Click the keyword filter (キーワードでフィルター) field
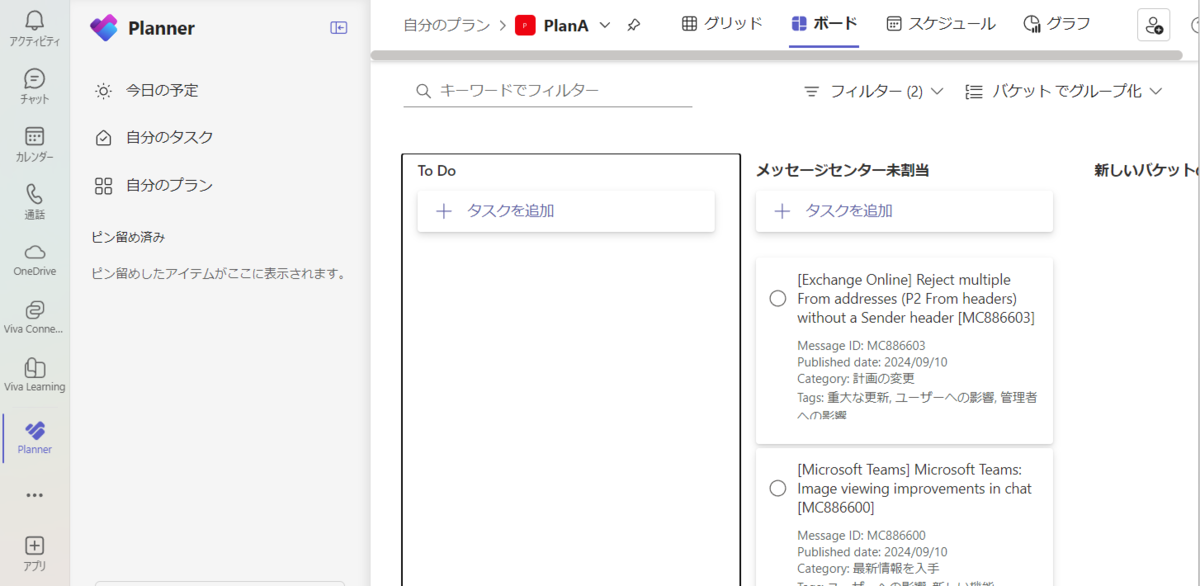The image size is (1200, 586). (x=548, y=91)
